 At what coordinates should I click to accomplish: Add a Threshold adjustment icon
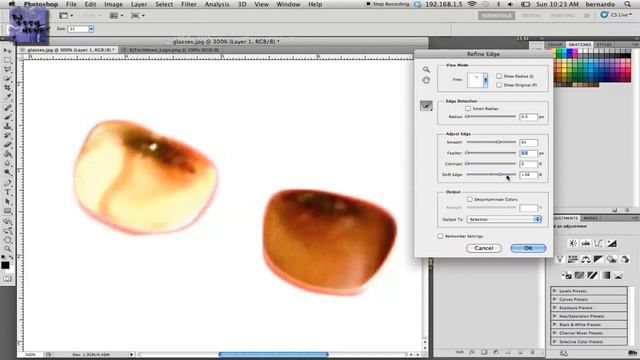(x=593, y=276)
